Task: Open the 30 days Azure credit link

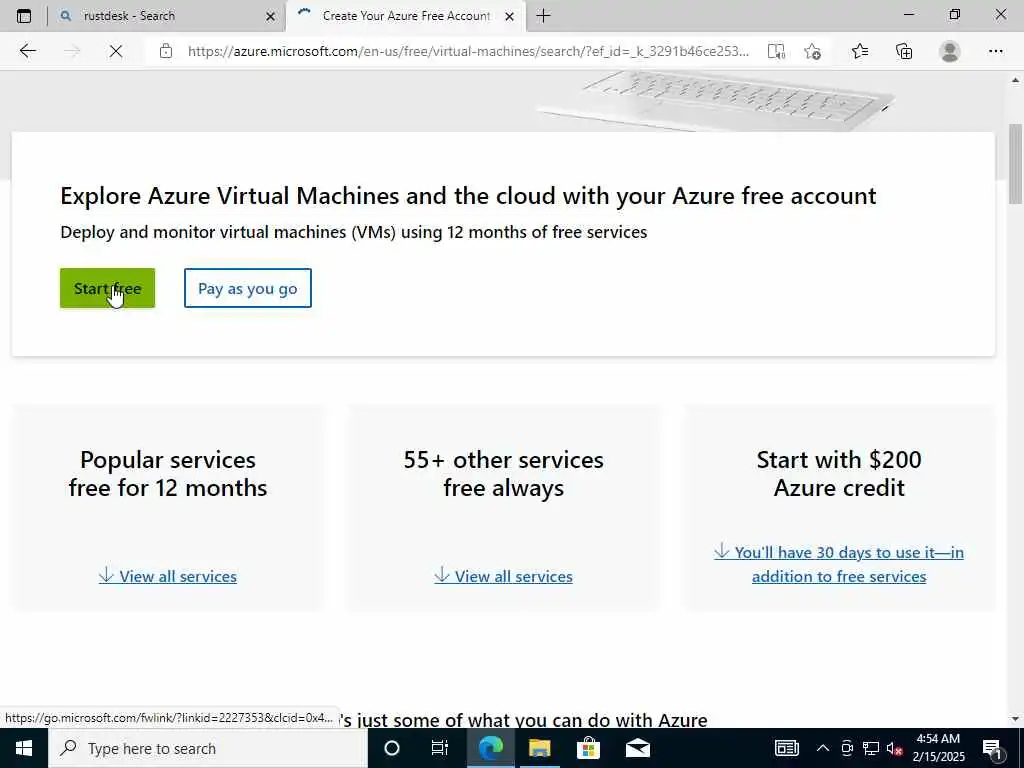Action: pyautogui.click(x=839, y=564)
